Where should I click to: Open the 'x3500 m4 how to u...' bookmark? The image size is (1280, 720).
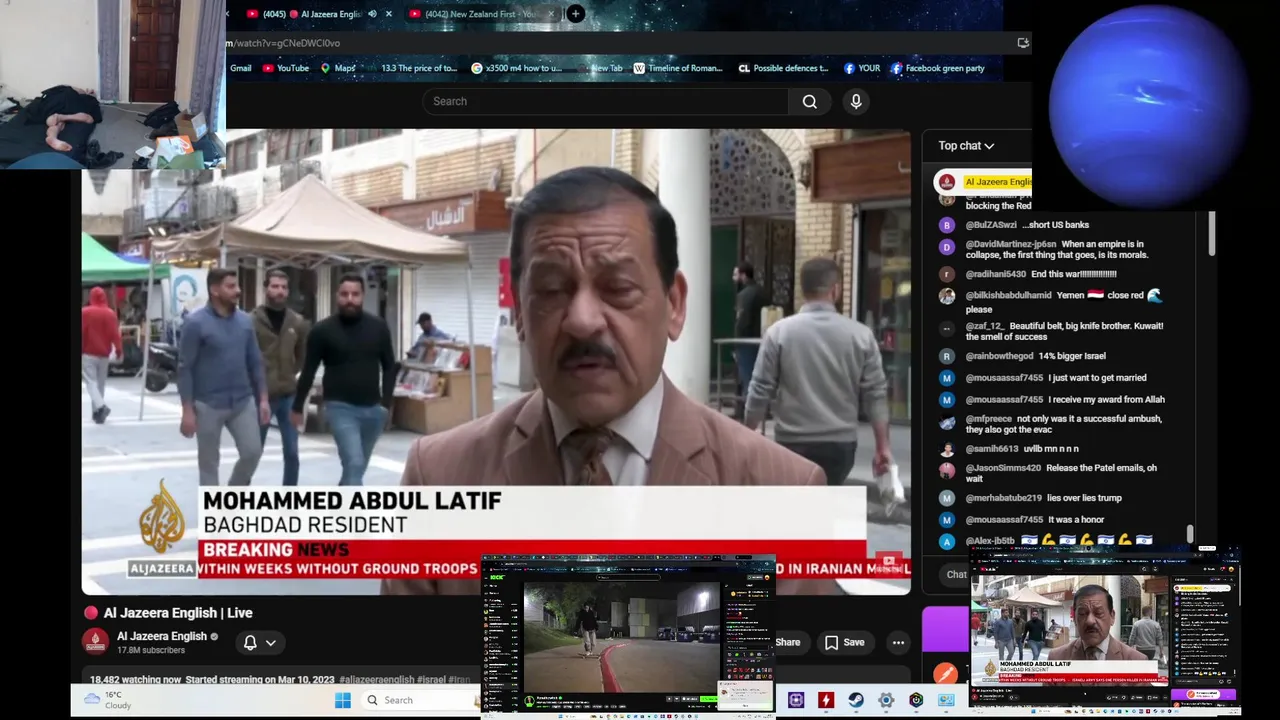click(516, 68)
